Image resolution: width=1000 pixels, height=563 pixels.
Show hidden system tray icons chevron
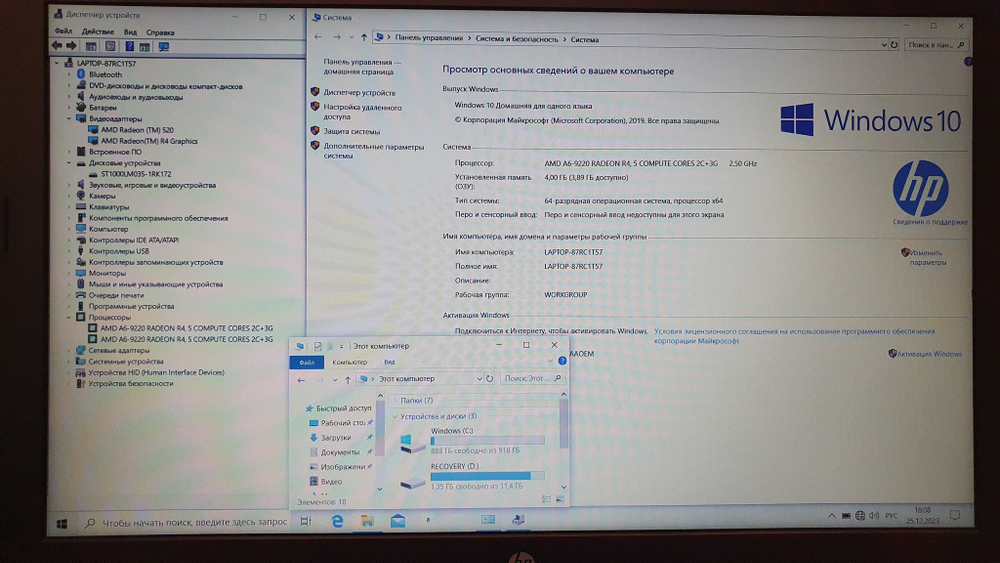(831, 515)
